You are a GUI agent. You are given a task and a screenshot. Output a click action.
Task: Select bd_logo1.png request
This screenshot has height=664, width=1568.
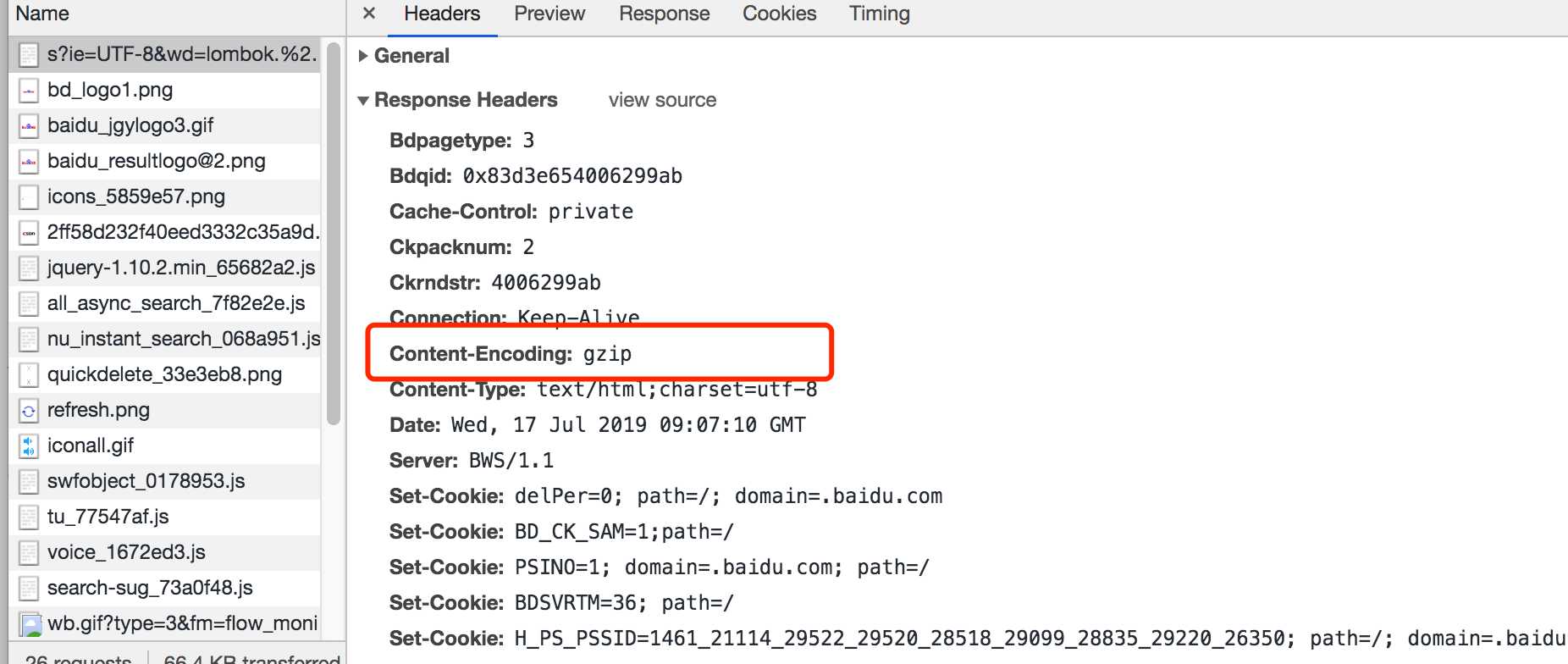coord(164,90)
